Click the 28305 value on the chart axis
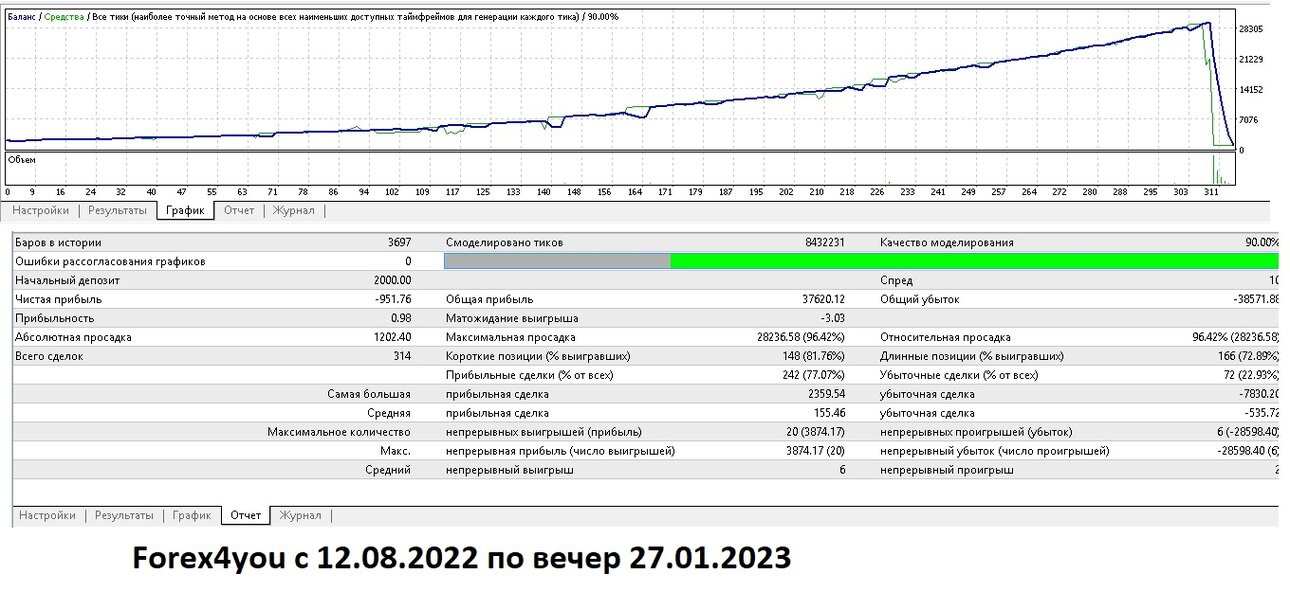 tap(1253, 30)
